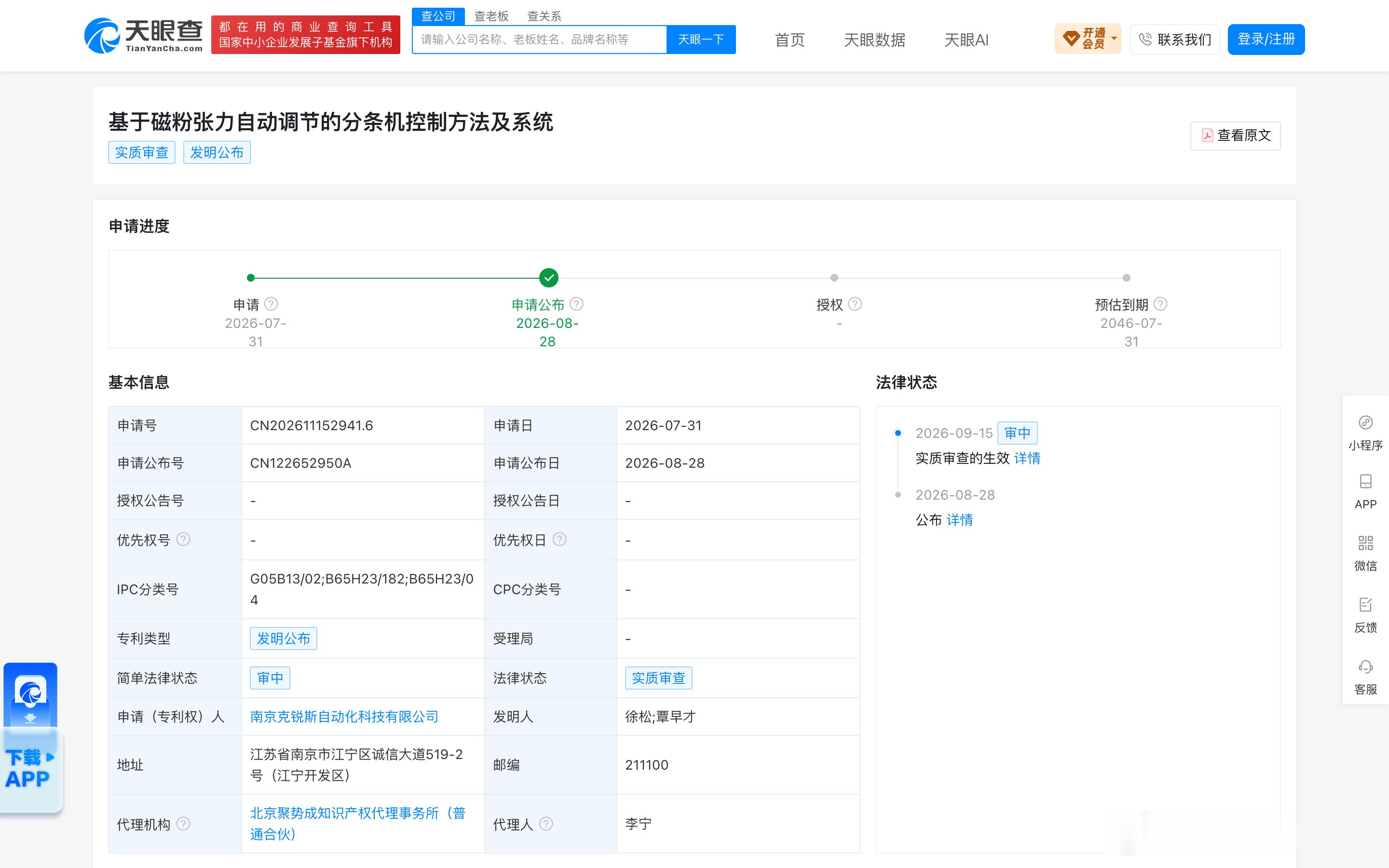Click the 实质审查 tag in 法律状态 row
Screen dimensions: 1389x868
[658, 678]
